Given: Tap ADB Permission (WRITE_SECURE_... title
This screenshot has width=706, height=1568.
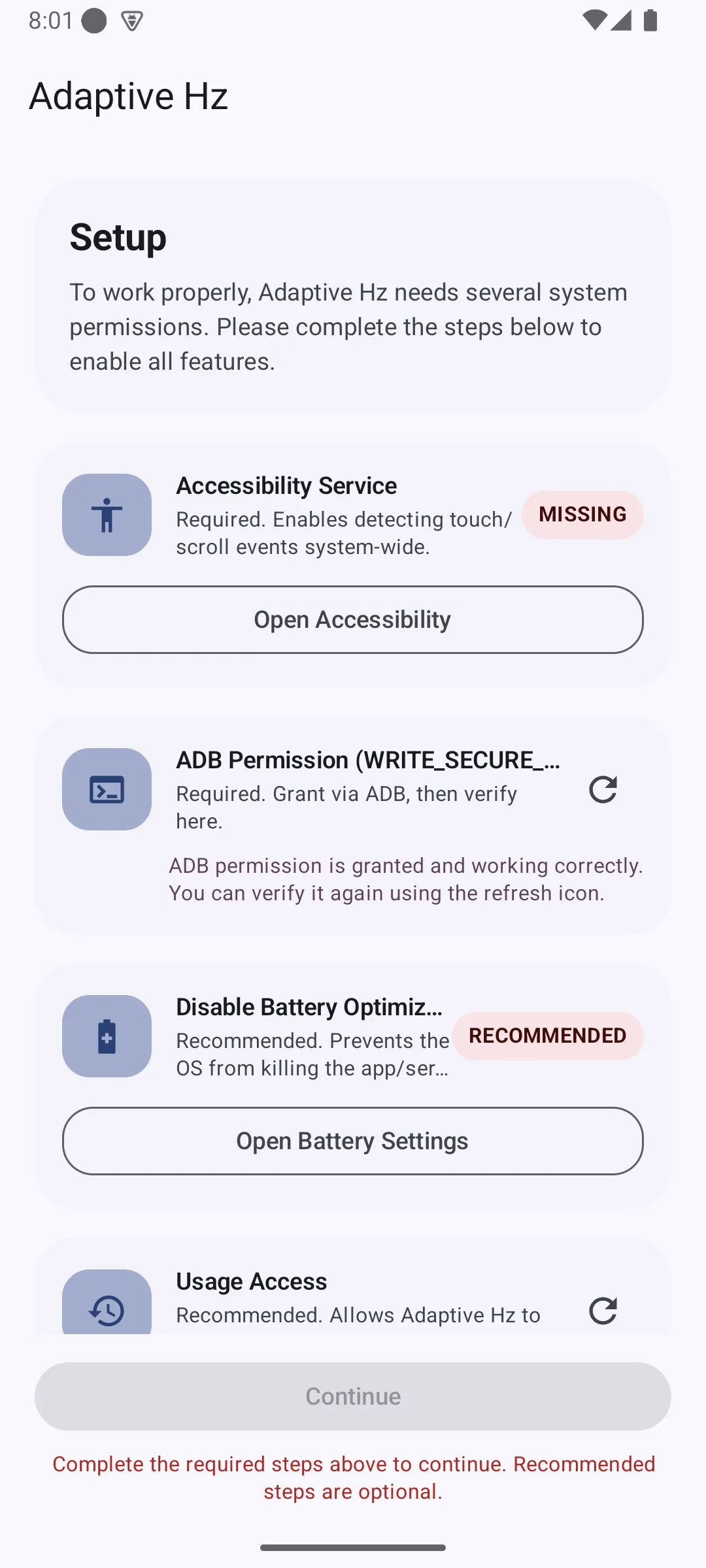Looking at the screenshot, I should pyautogui.click(x=368, y=760).
